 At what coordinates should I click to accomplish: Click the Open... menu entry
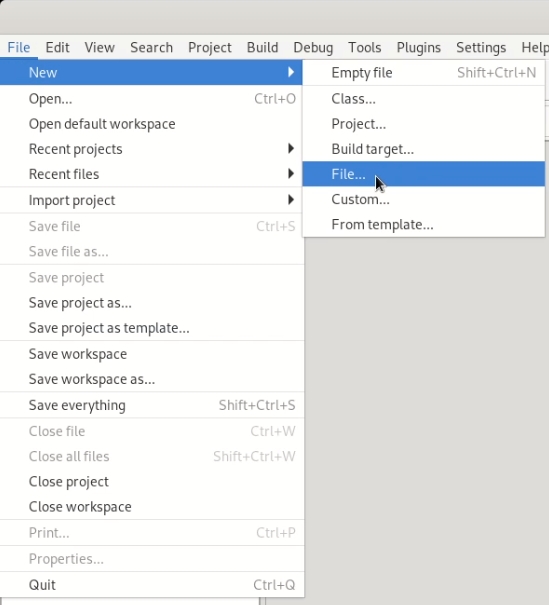pos(151,99)
